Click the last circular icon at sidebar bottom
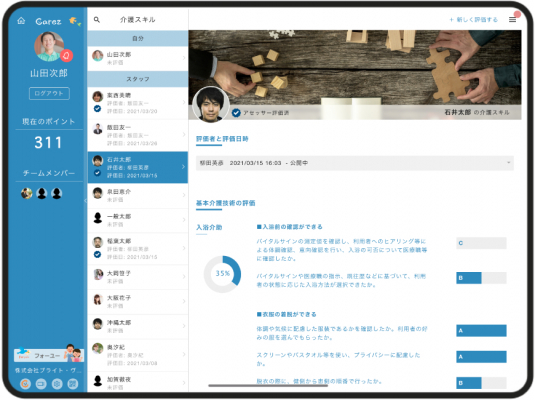The image size is (535, 400). pos(73,384)
